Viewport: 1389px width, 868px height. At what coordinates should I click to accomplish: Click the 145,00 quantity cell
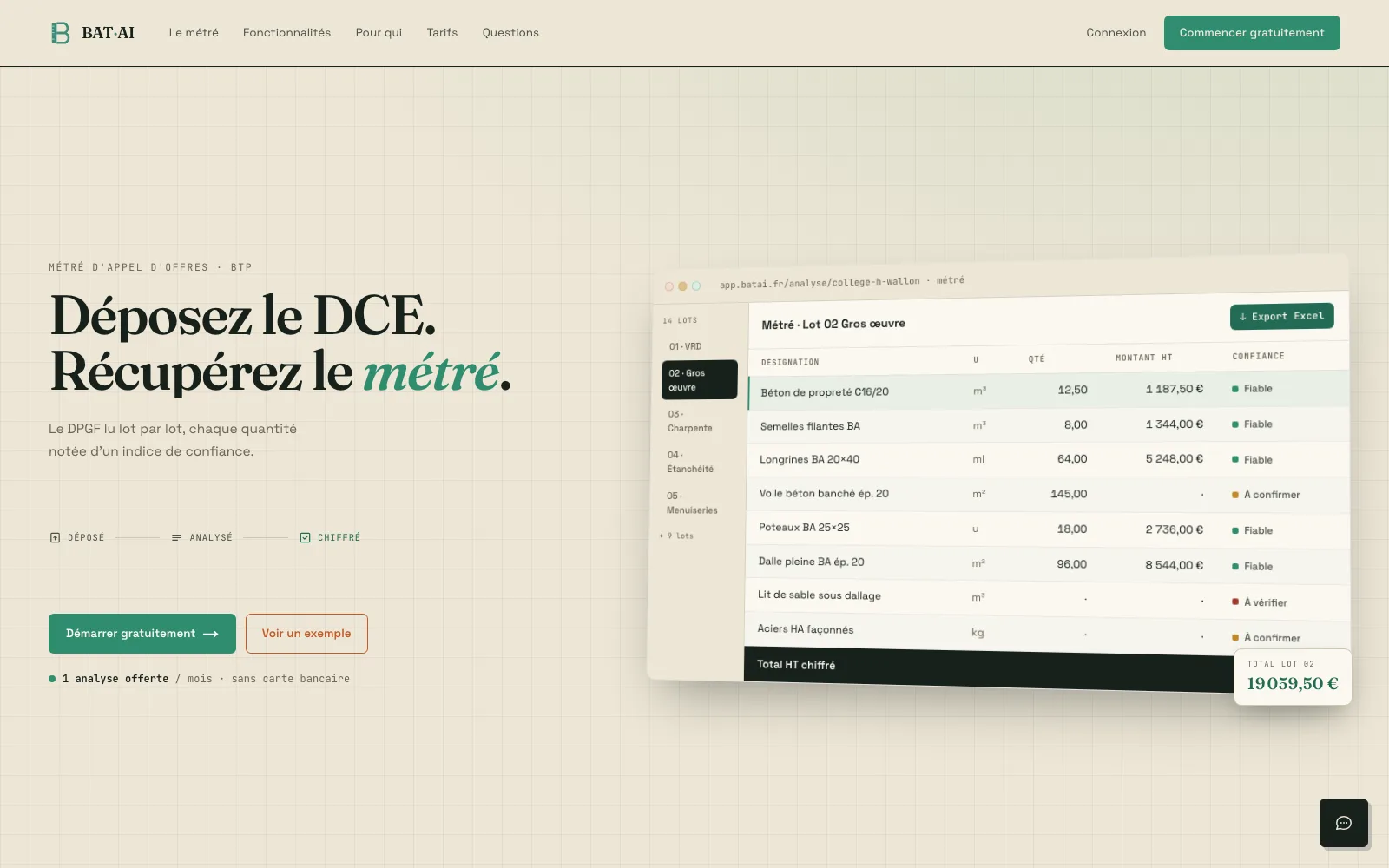[1069, 494]
